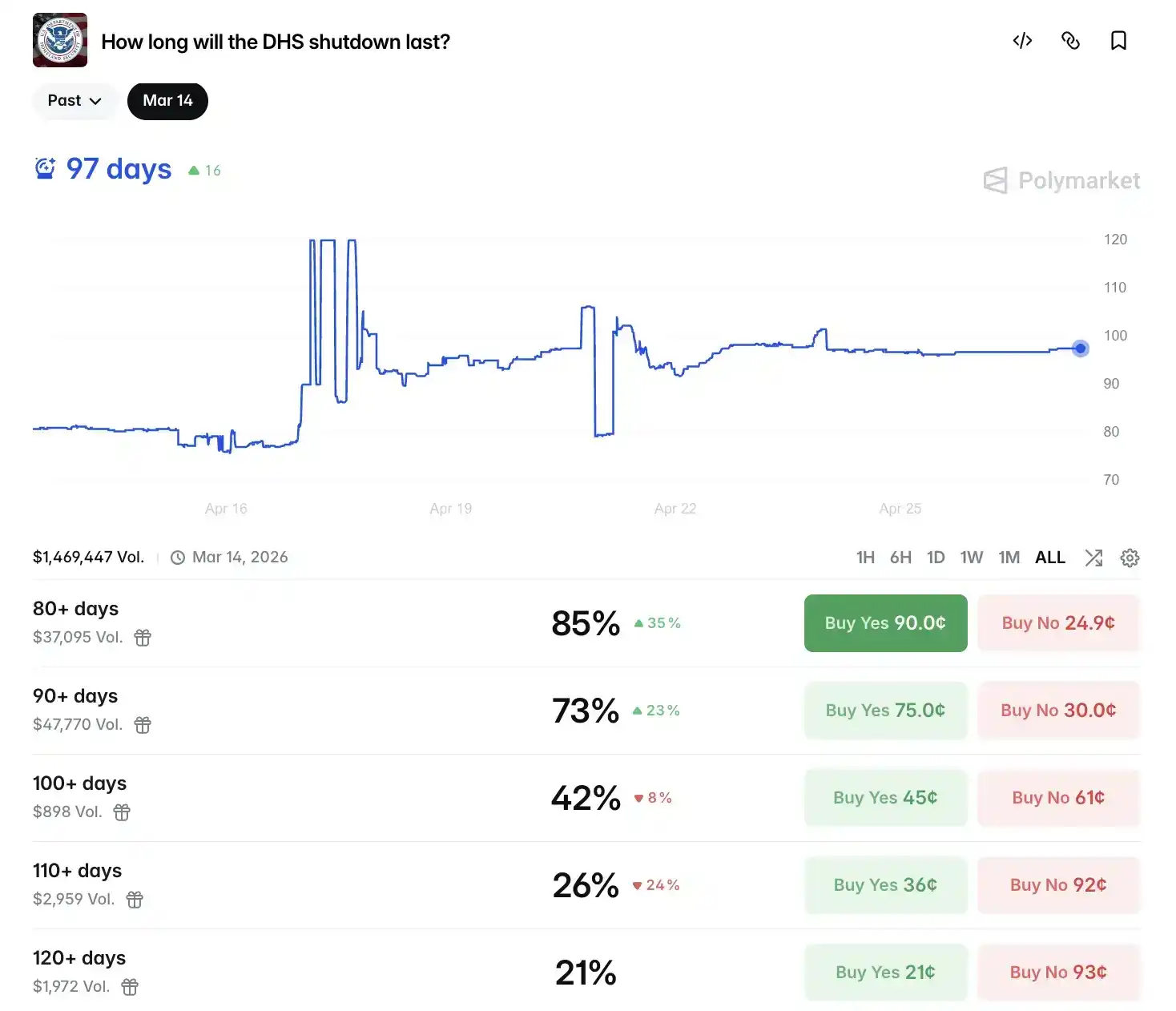Click the blue chart endpoint marker
The width and height of the screenshot is (1176, 1011).
[x=1080, y=348]
